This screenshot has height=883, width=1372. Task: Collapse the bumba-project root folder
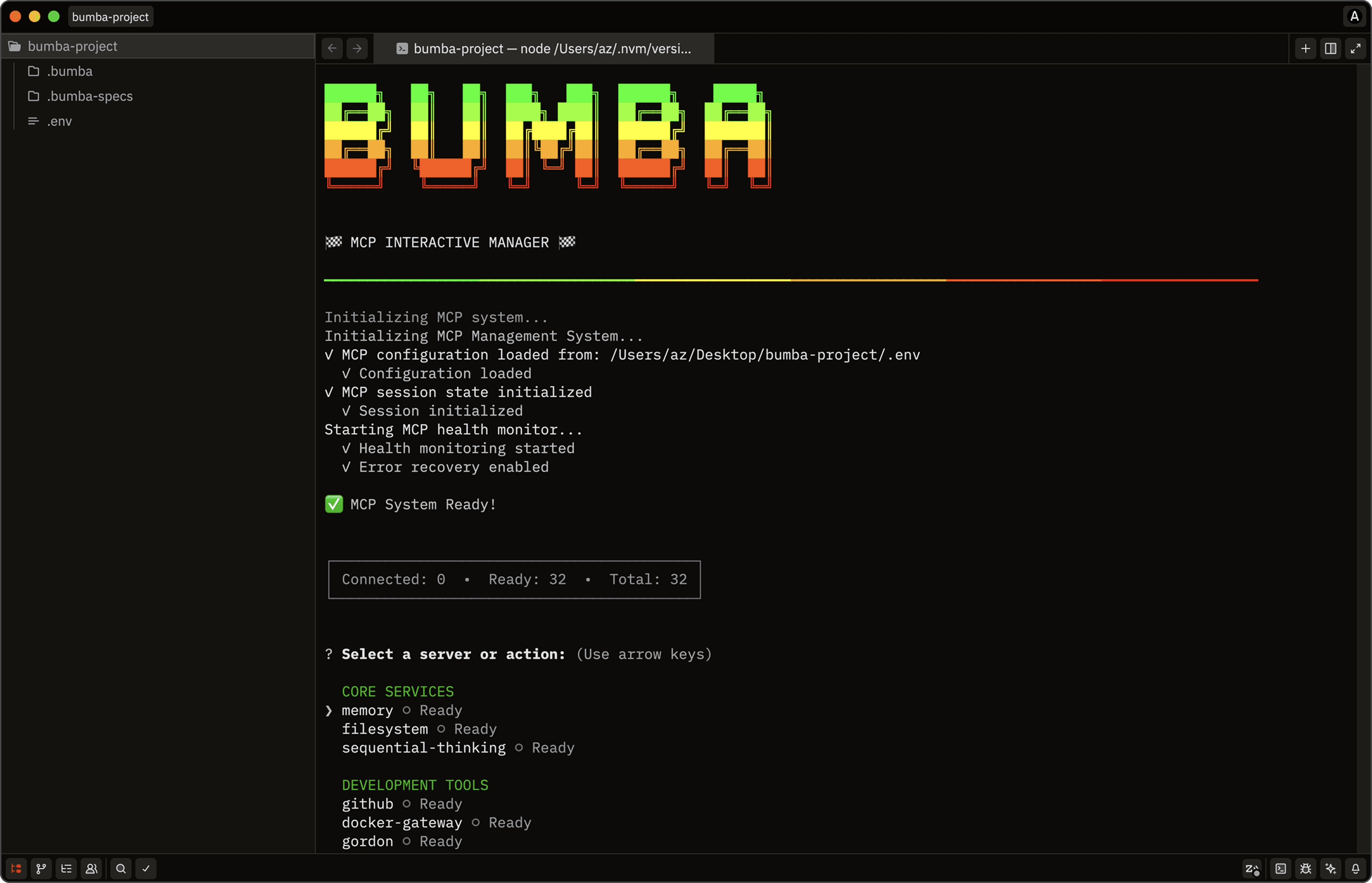(x=72, y=46)
